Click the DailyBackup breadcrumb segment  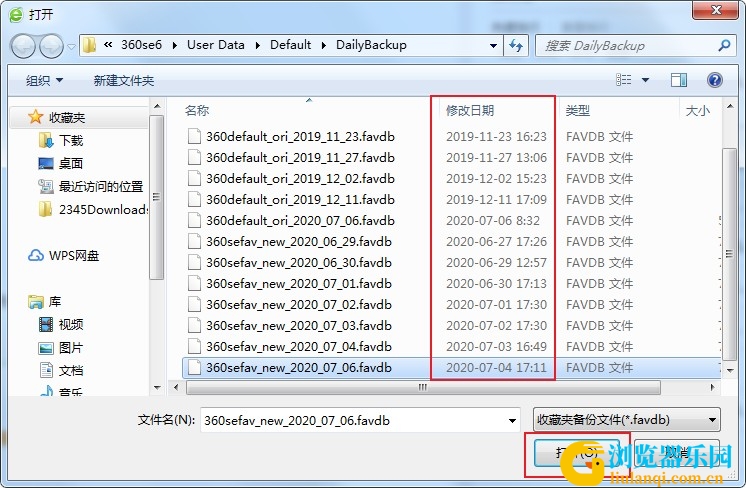(371, 45)
